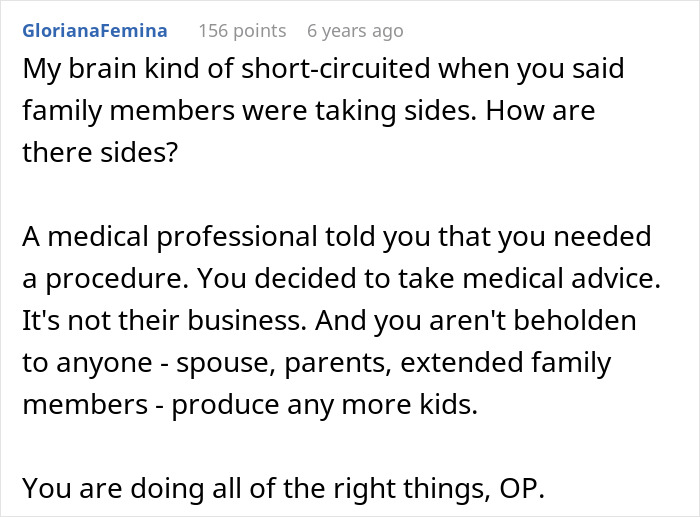Open GlorianaFemina's user profile

point(95,31)
